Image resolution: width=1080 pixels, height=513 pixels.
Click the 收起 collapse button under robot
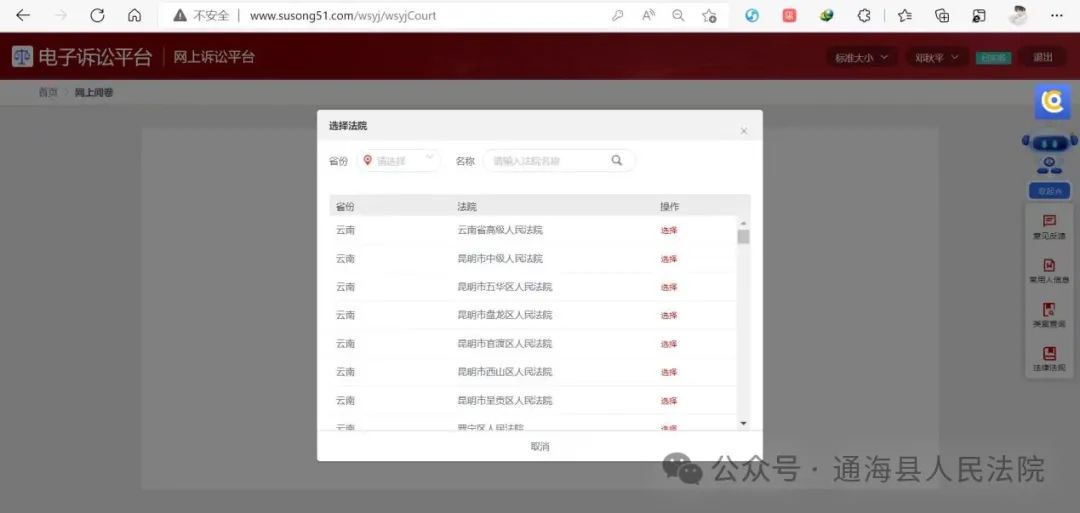pyautogui.click(x=1048, y=191)
